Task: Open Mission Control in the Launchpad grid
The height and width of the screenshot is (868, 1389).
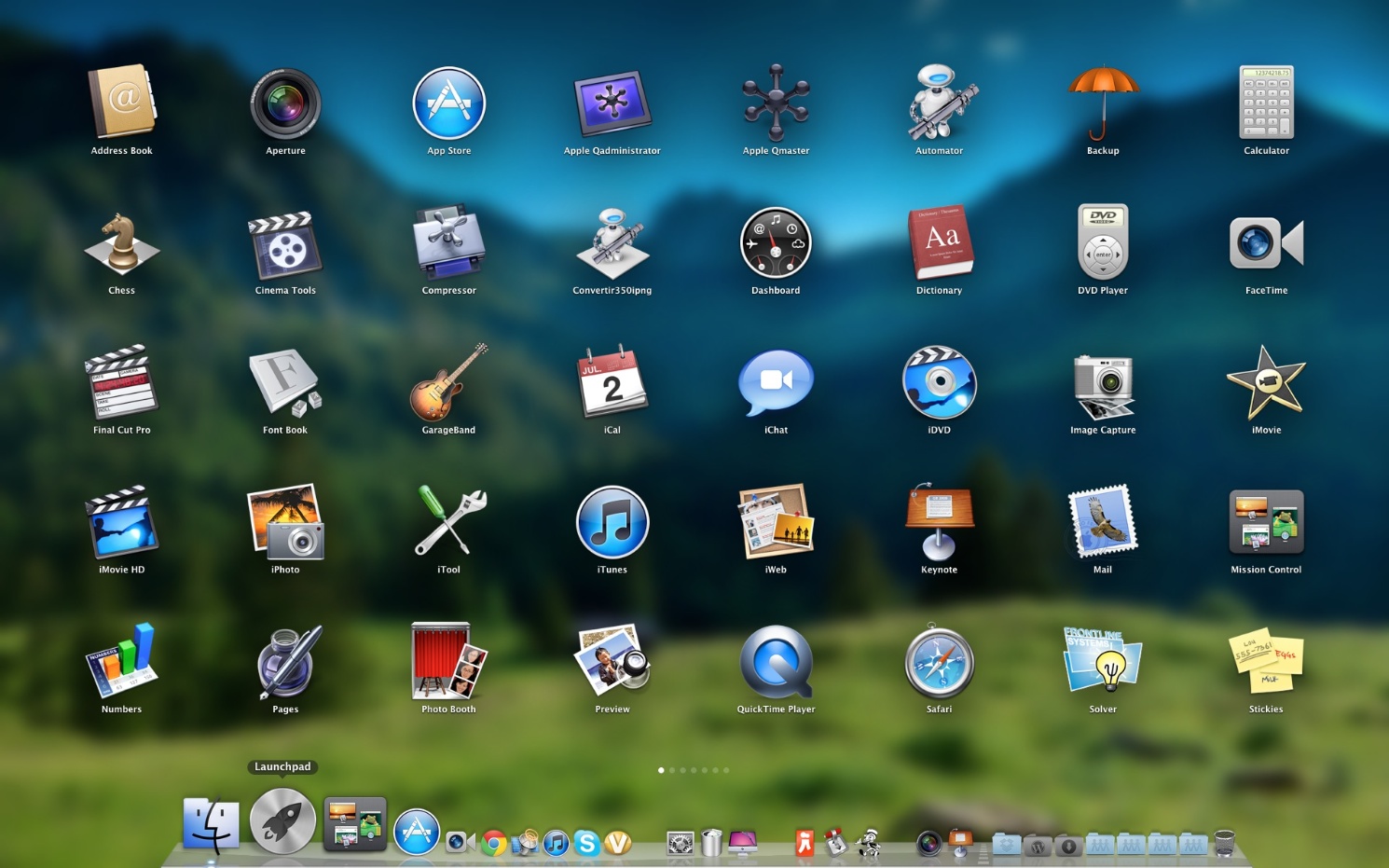Action: pyautogui.click(x=1266, y=522)
